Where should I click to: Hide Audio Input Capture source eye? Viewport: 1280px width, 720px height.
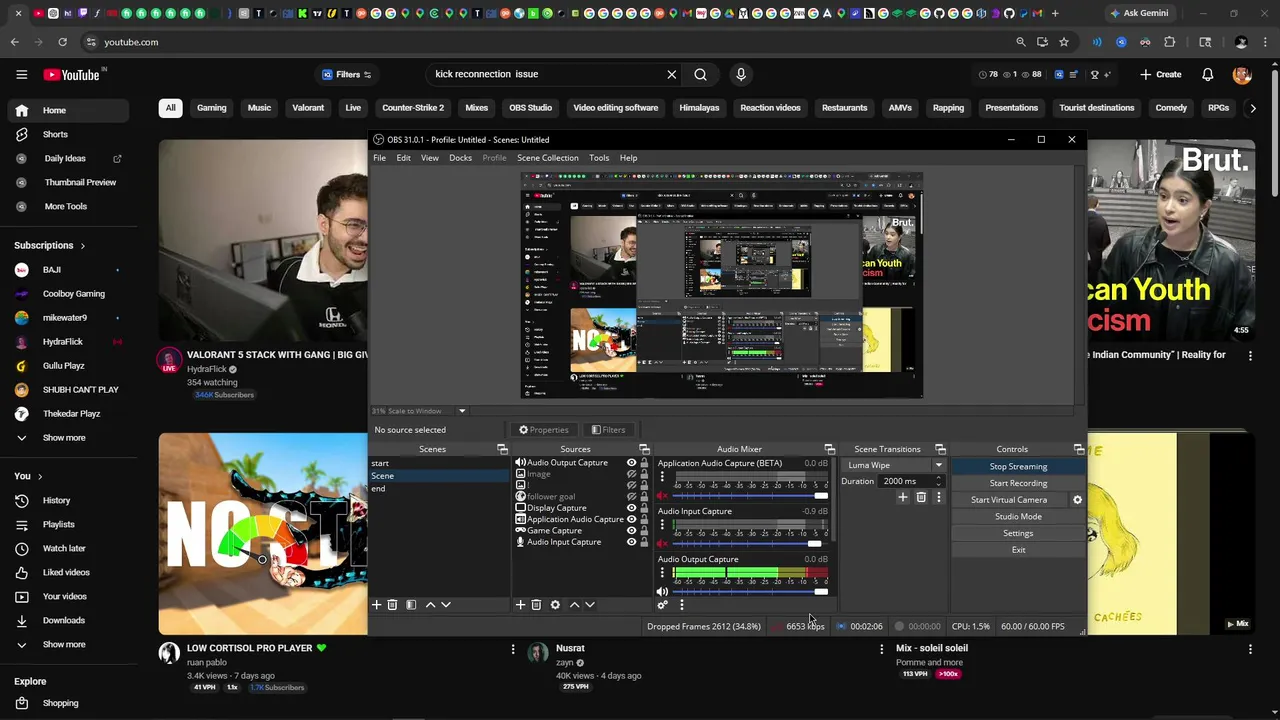click(x=631, y=542)
